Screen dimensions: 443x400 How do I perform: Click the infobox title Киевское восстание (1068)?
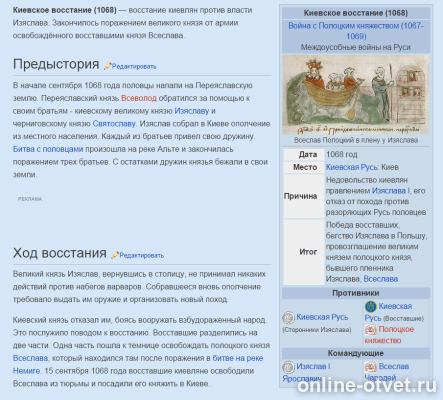point(356,13)
